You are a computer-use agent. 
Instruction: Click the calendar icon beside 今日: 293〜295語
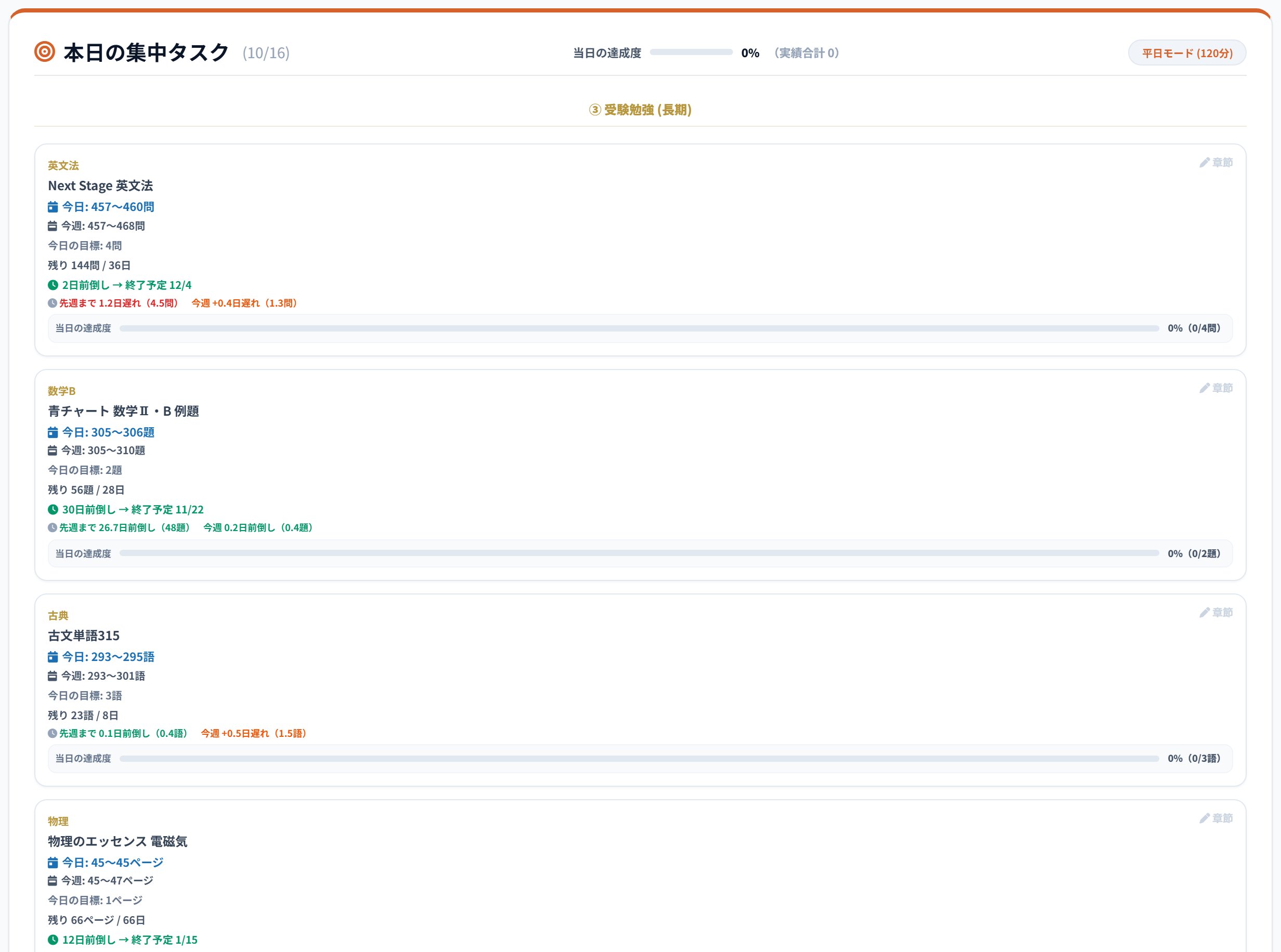click(53, 656)
